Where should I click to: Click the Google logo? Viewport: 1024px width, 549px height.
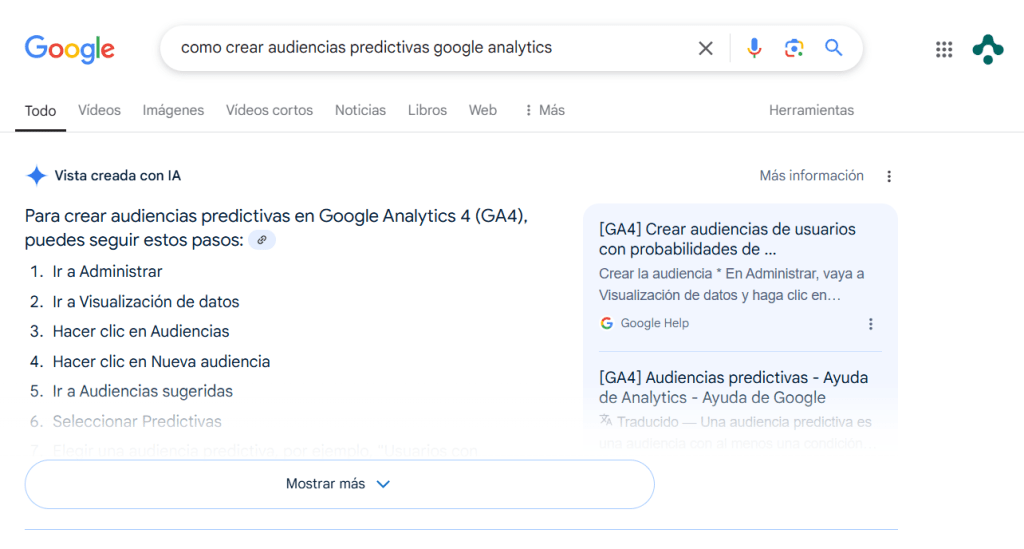click(70, 48)
